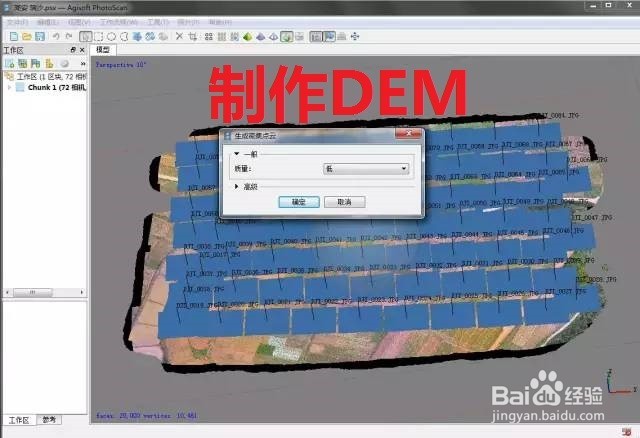Click yellow icon in workspace toolbar
Screen dimensions: 640x438
click(x=49, y=64)
